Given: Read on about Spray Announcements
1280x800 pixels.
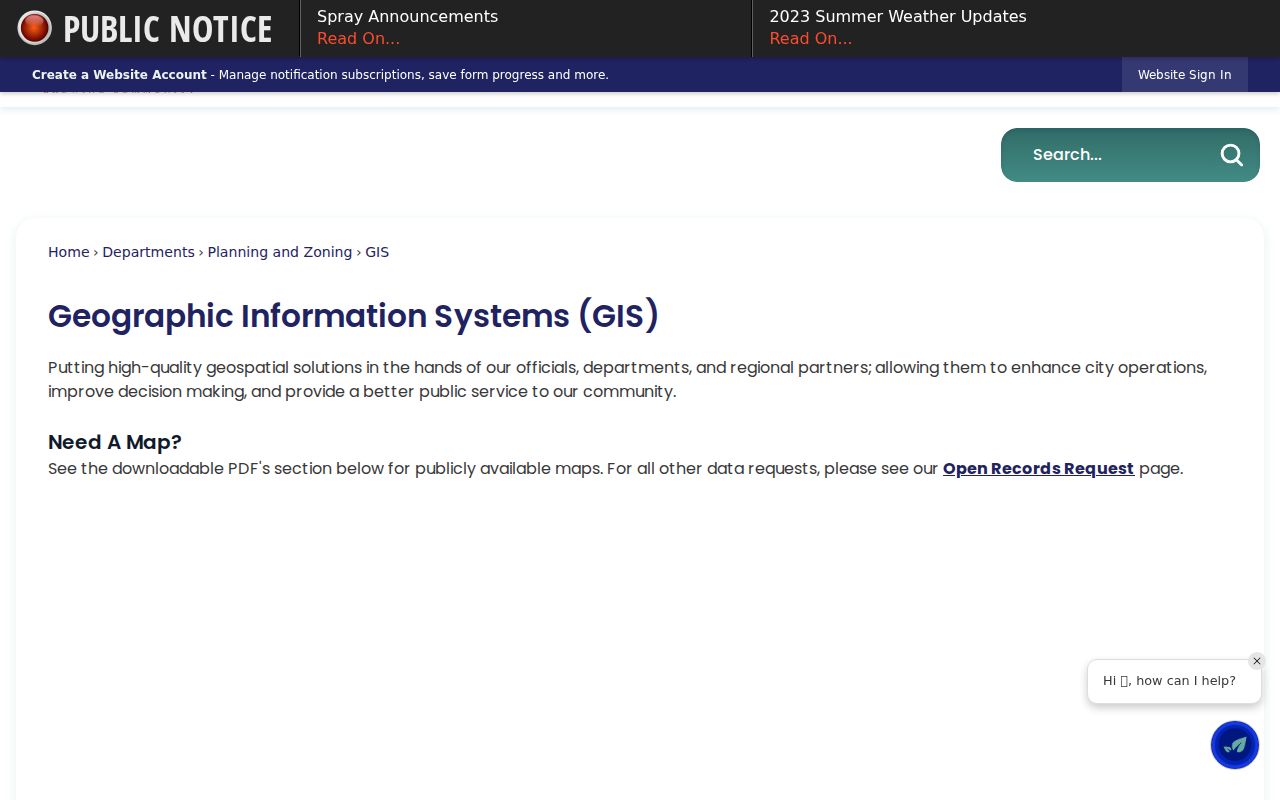Looking at the screenshot, I should click(358, 39).
